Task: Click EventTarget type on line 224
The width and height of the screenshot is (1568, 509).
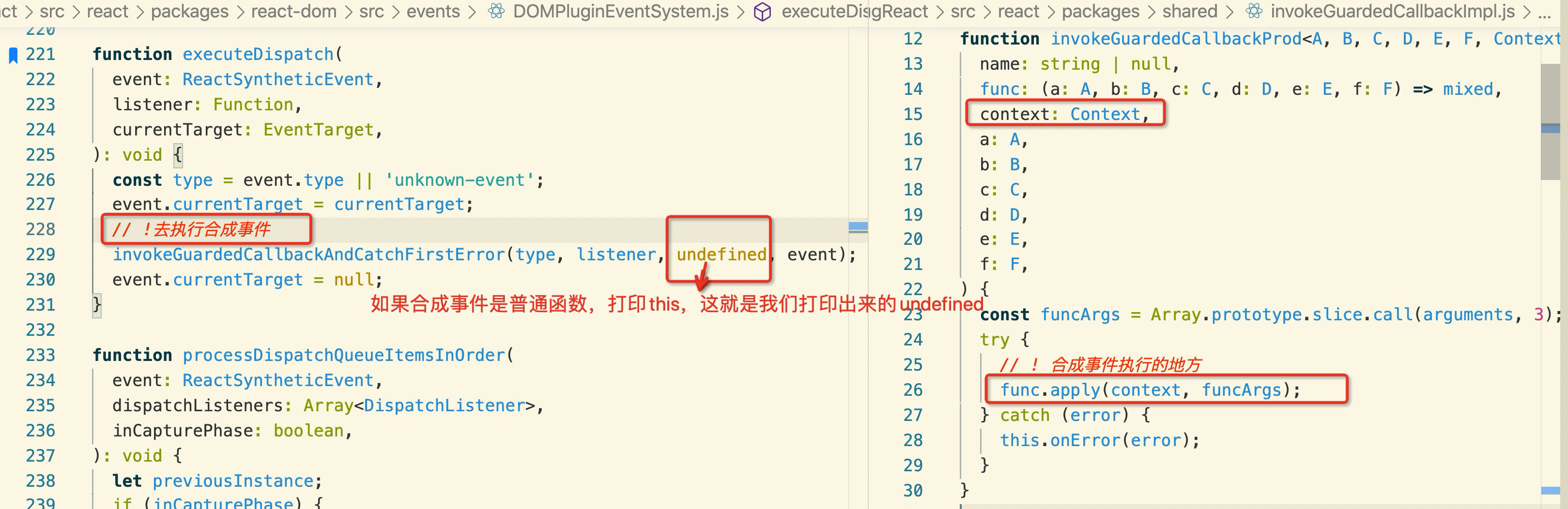Action: click(318, 130)
